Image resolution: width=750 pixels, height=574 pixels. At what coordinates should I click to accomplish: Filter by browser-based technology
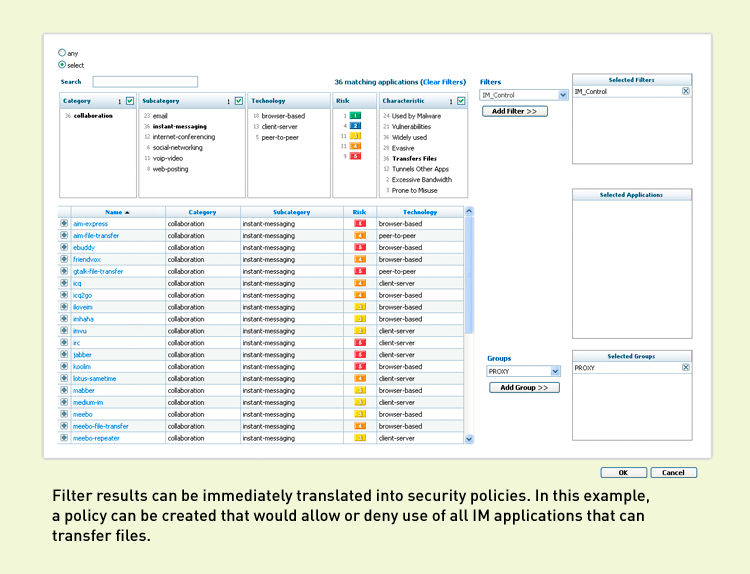283,116
